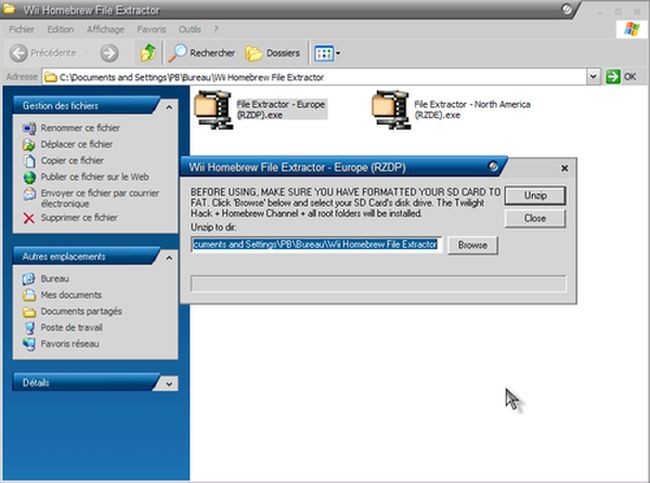Click the address path field
The height and width of the screenshot is (483, 650).
pyautogui.click(x=315, y=77)
